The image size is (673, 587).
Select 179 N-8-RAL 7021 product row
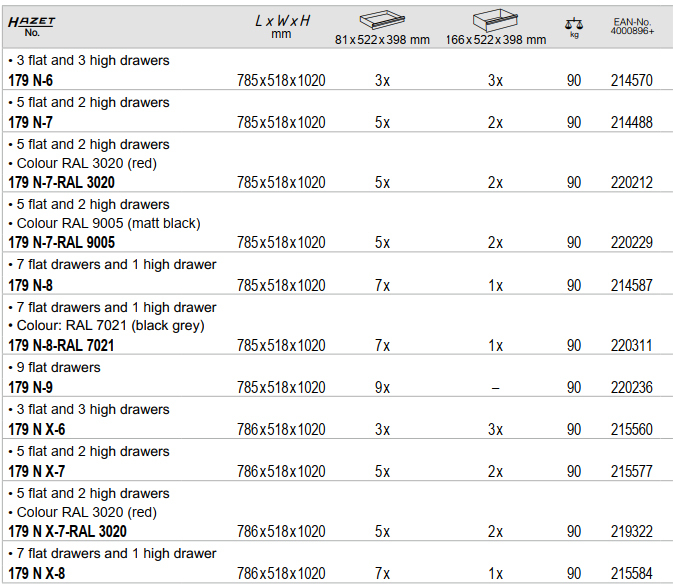[336, 324]
